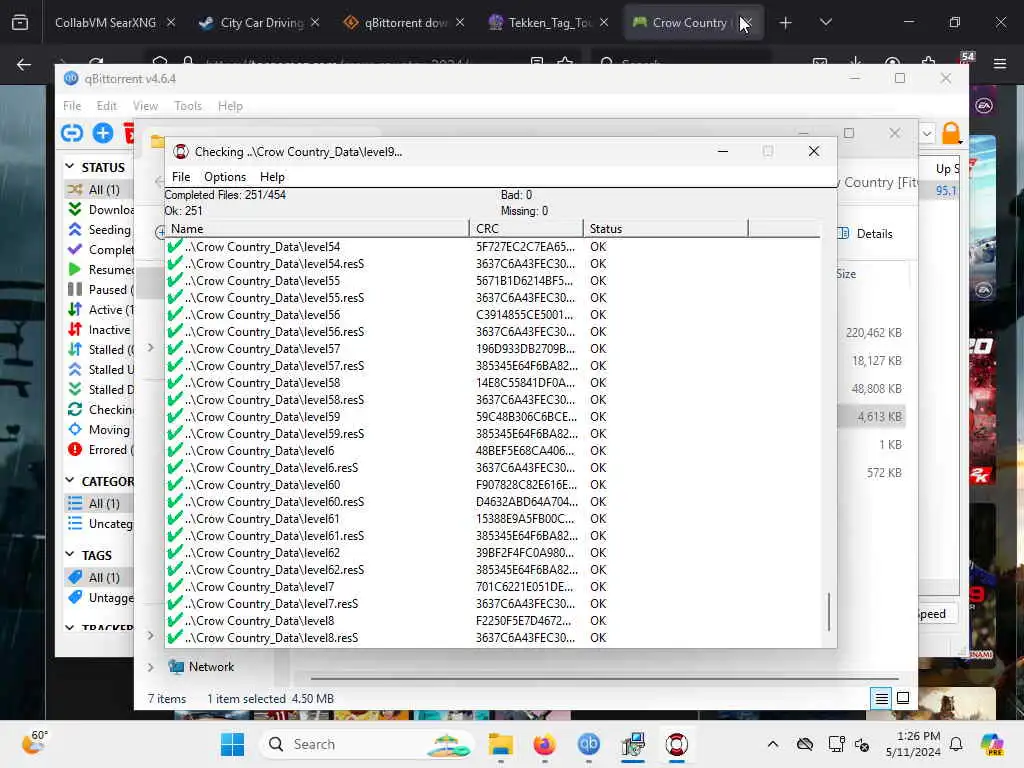1024x768 pixels.
Task: Sort by Name column header
Action: (317, 229)
